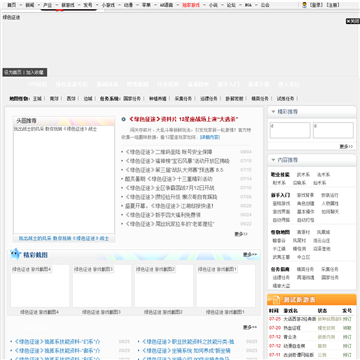
Task: Open 角色创建 under 新手入门
Action: [305, 203]
